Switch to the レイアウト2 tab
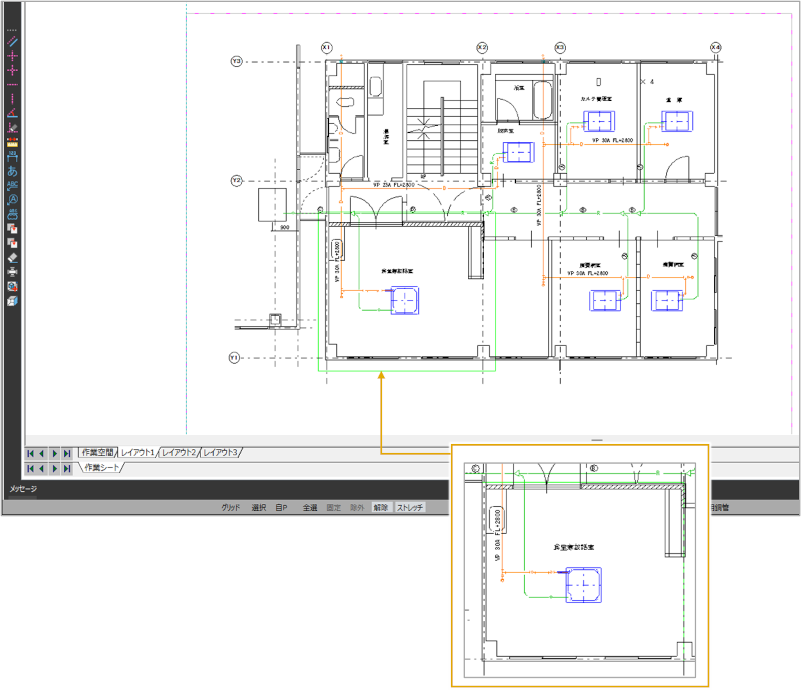Viewport: 801px width, 692px height. (x=180, y=453)
